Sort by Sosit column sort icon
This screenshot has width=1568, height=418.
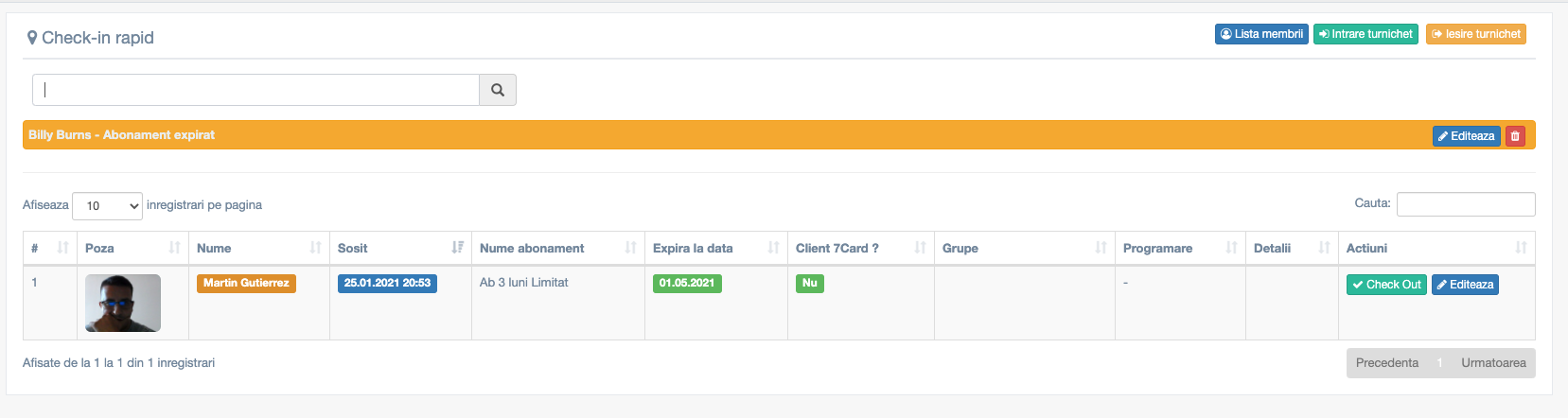pos(457,248)
